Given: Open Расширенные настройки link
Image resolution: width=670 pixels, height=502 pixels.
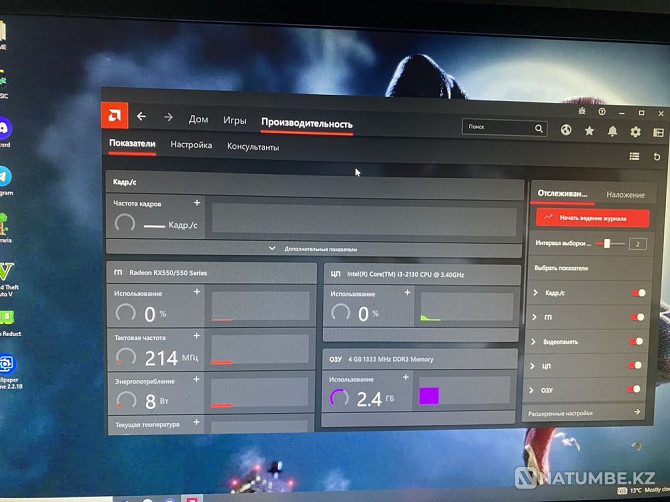Looking at the screenshot, I should coord(583,413).
